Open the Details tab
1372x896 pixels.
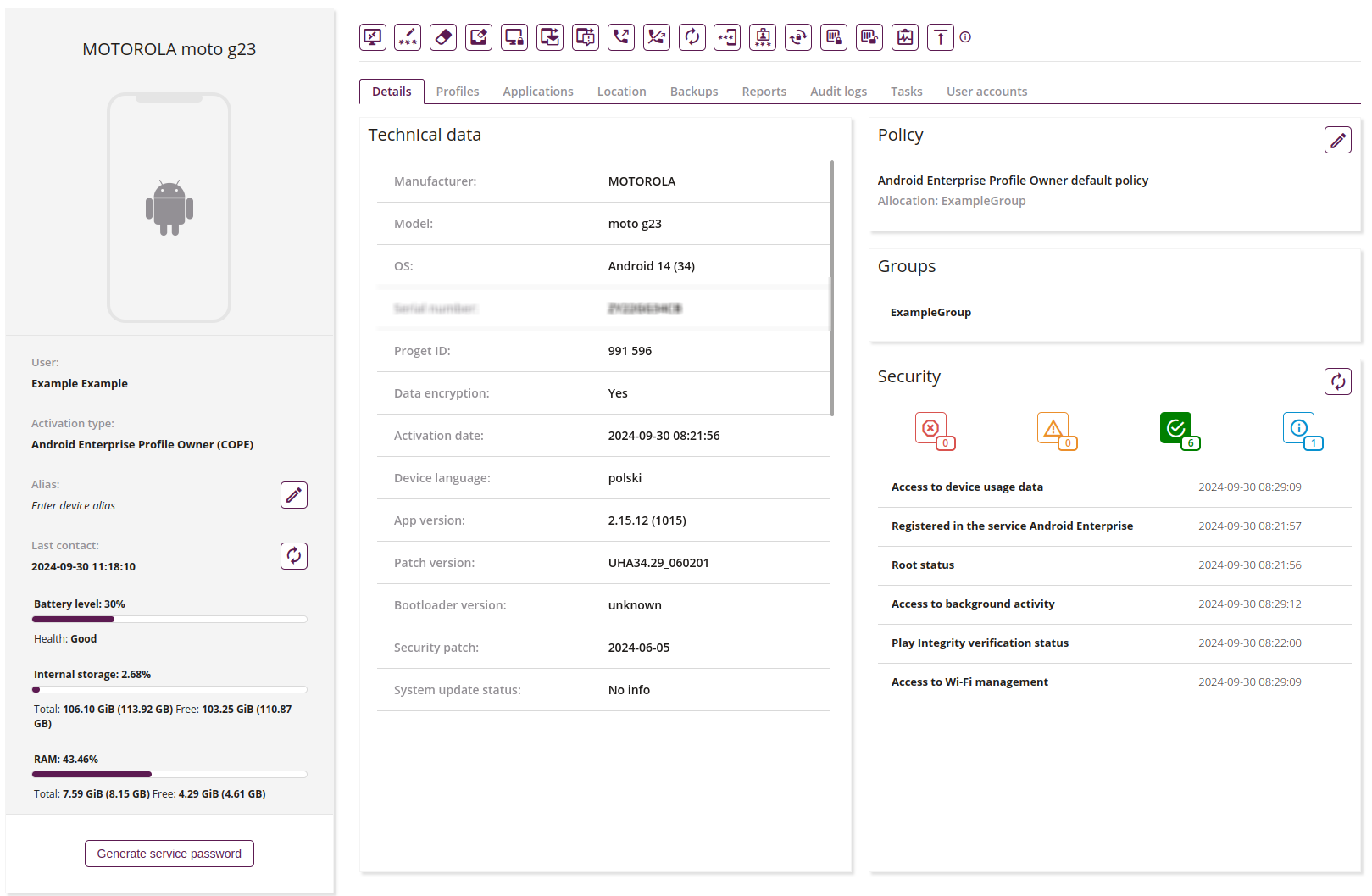[392, 92]
